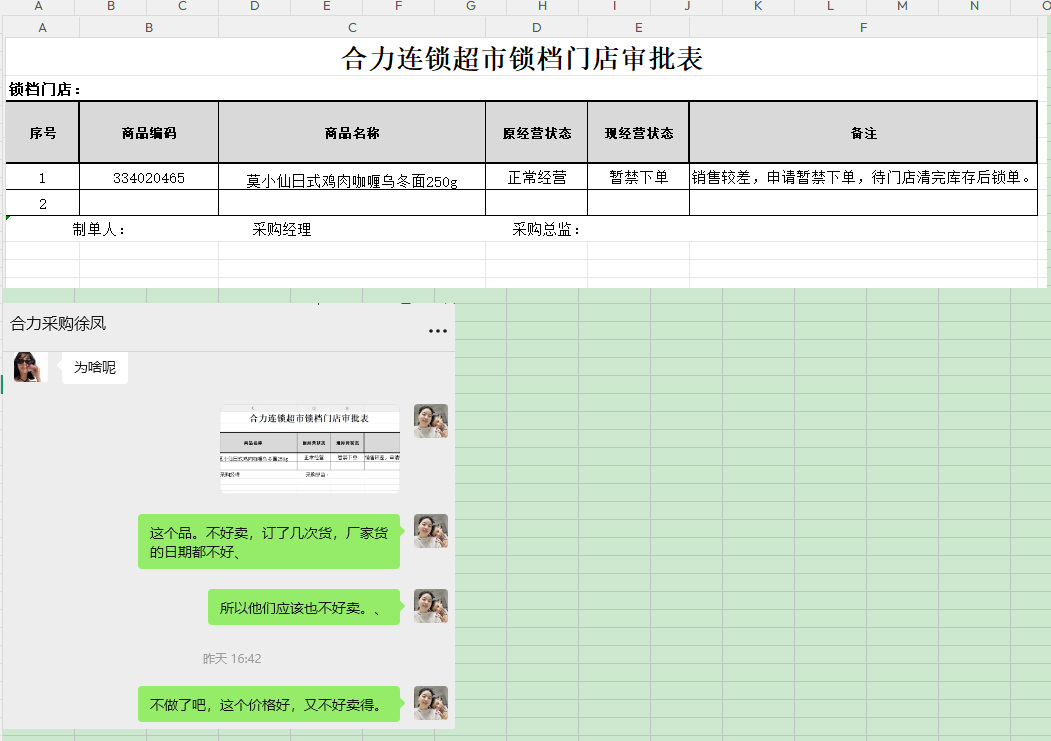Click the chat title "合力采购徐凤"
The width and height of the screenshot is (1051, 741).
(58, 324)
